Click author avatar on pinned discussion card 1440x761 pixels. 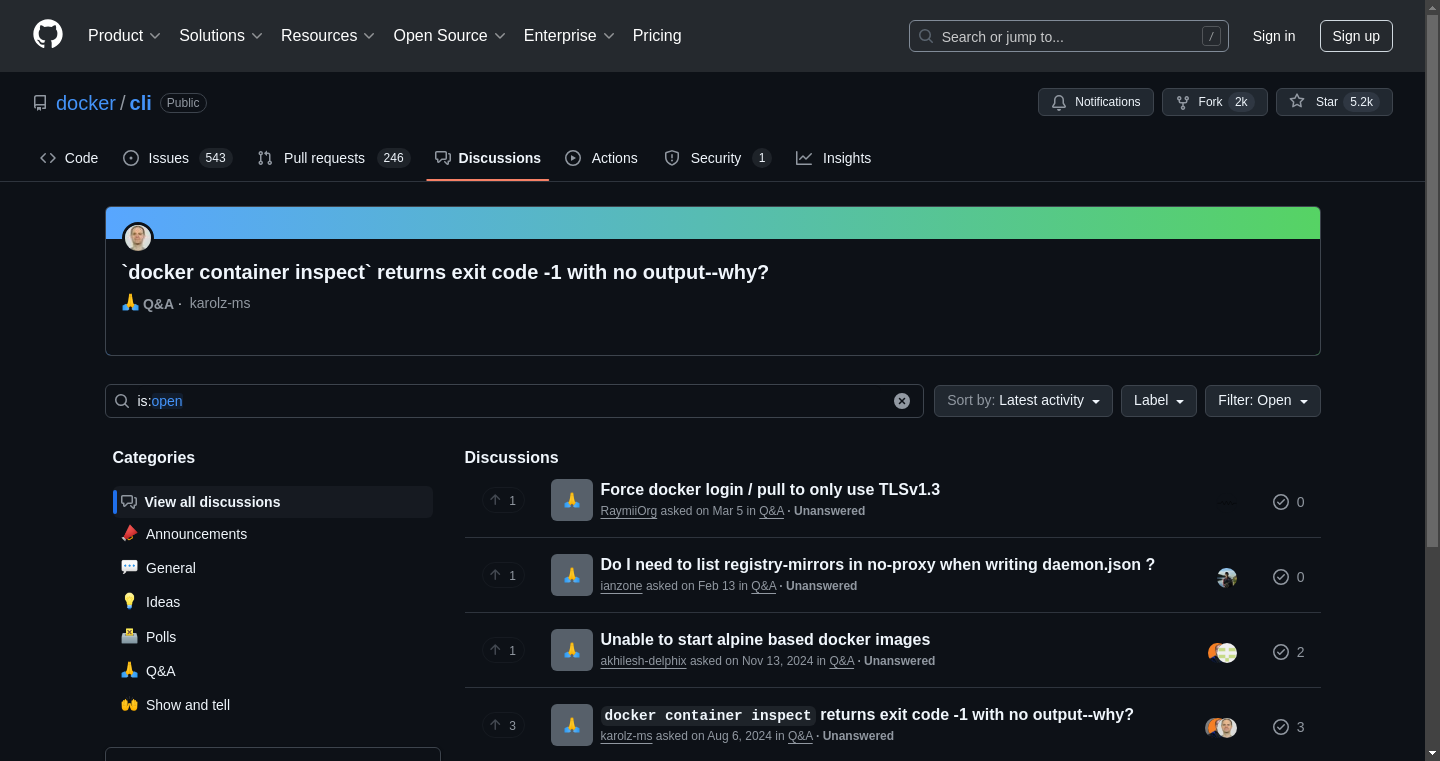click(x=138, y=238)
